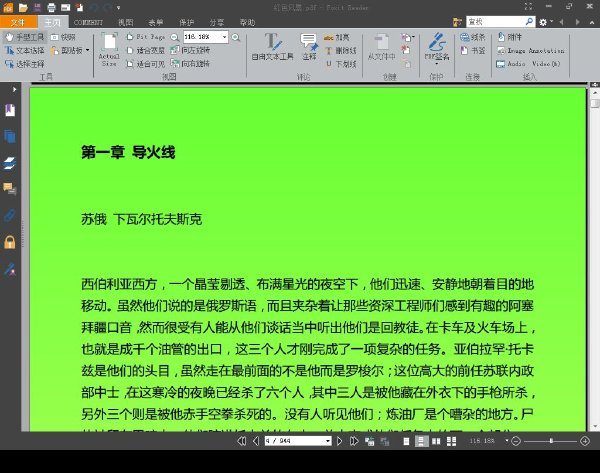Toggle full screen mode icon
The height and width of the screenshot is (473, 600).
[528, 7]
